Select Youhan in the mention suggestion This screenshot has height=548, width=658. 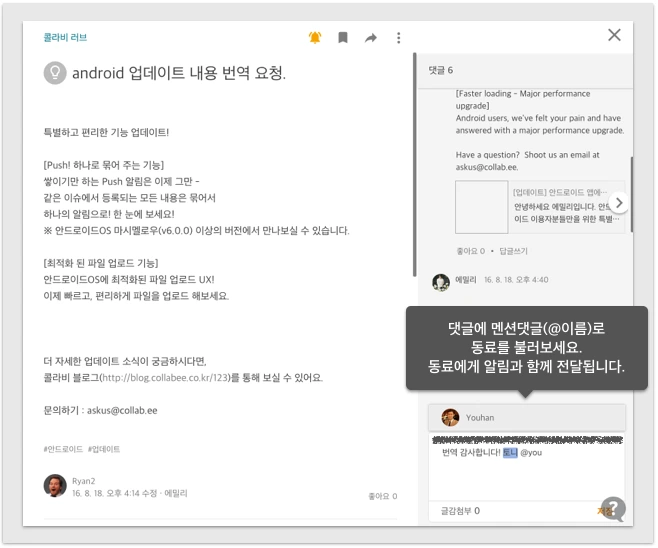(x=527, y=418)
